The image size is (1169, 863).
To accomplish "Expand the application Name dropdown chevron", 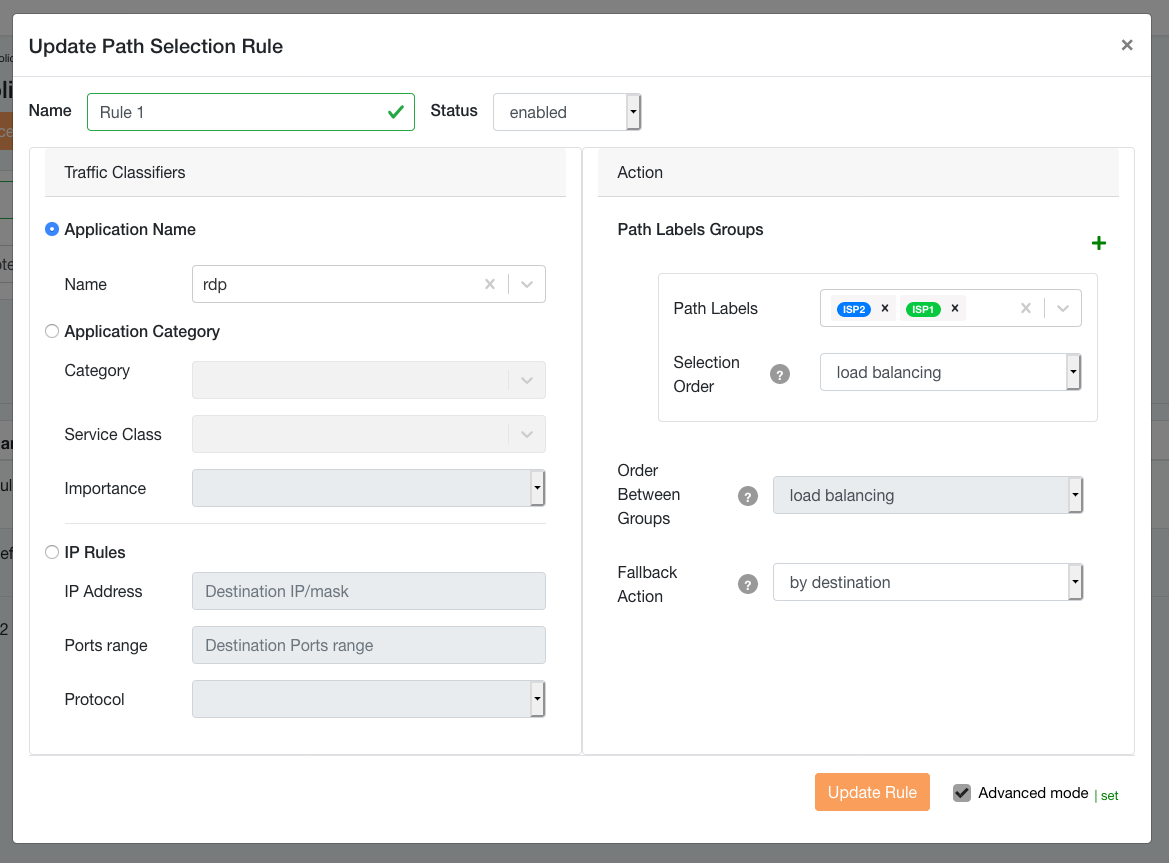I will (x=527, y=284).
